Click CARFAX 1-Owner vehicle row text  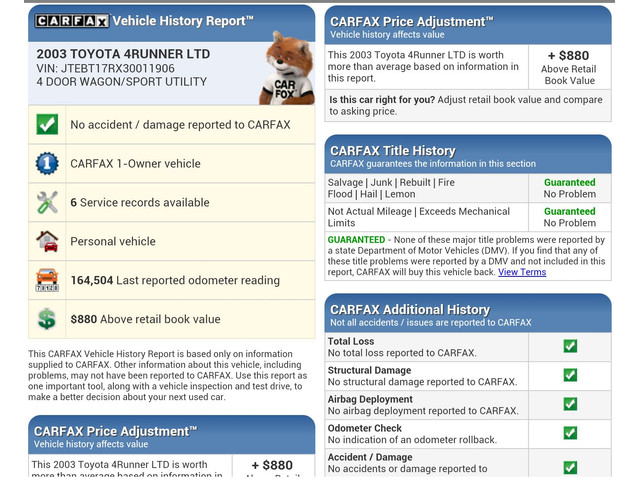136,164
